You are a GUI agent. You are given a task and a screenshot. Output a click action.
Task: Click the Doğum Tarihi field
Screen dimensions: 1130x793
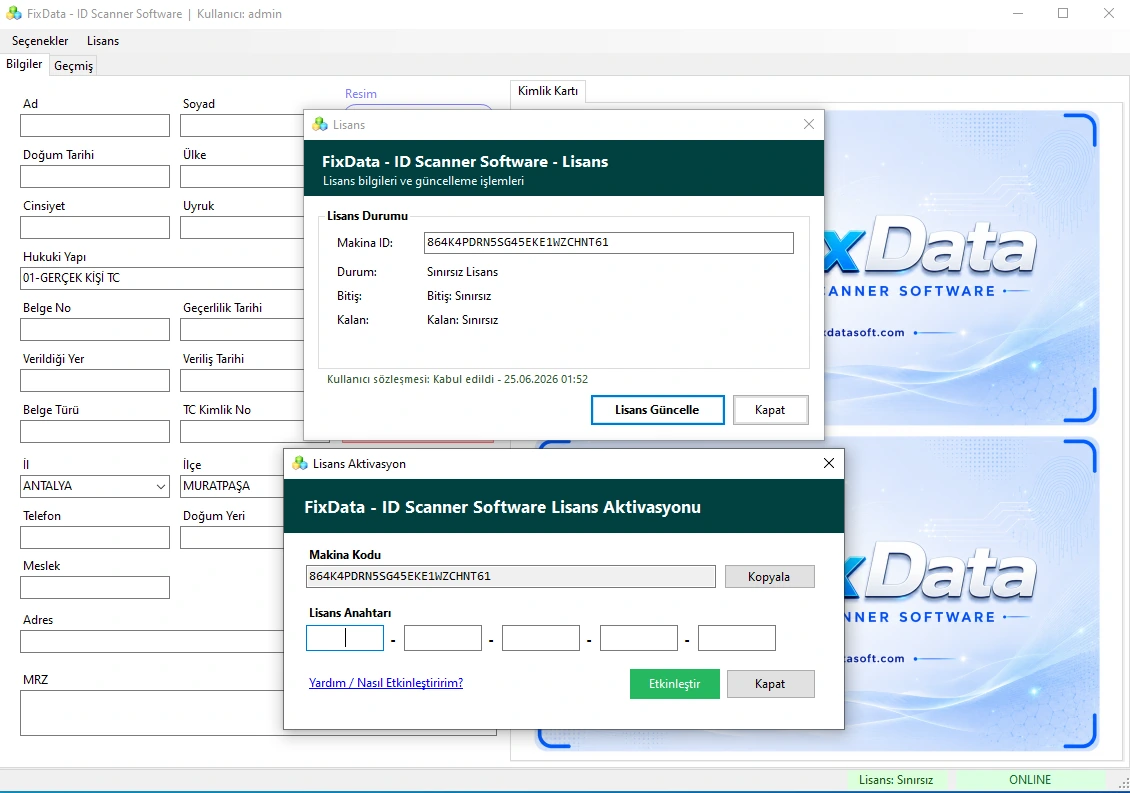95,177
